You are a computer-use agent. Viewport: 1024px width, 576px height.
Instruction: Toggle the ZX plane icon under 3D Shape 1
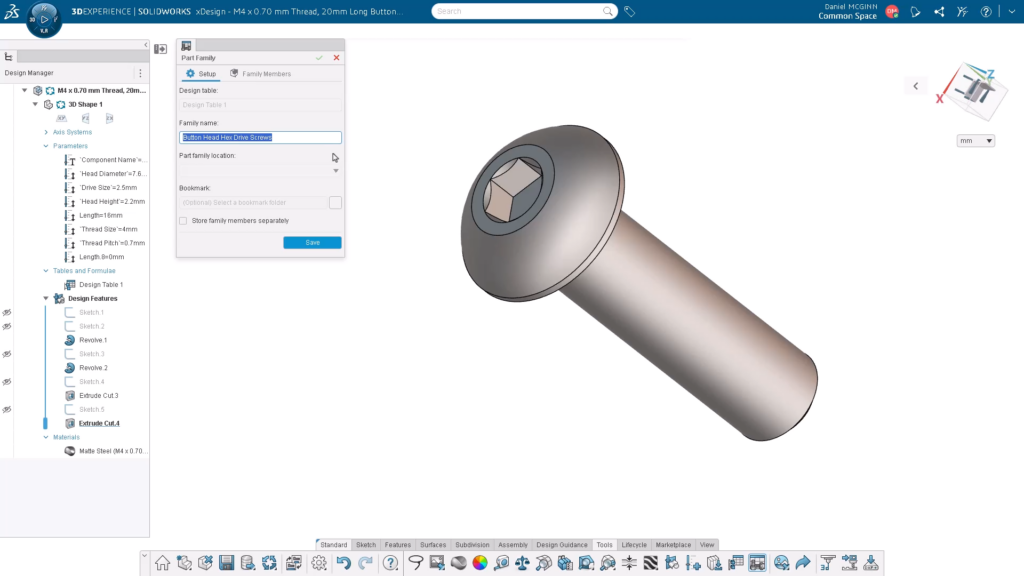[110, 118]
